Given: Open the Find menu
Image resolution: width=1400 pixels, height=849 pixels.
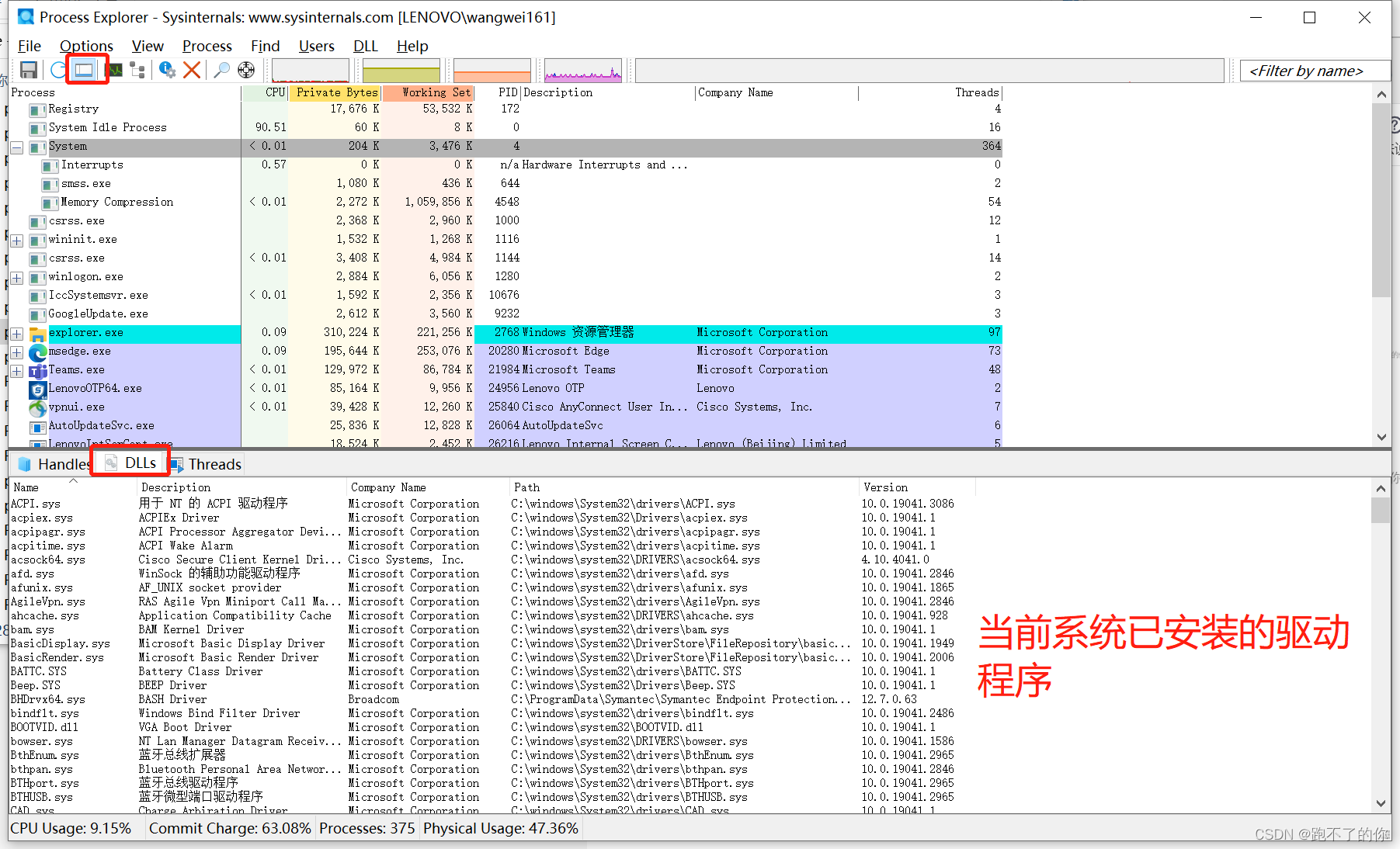Looking at the screenshot, I should point(265,46).
